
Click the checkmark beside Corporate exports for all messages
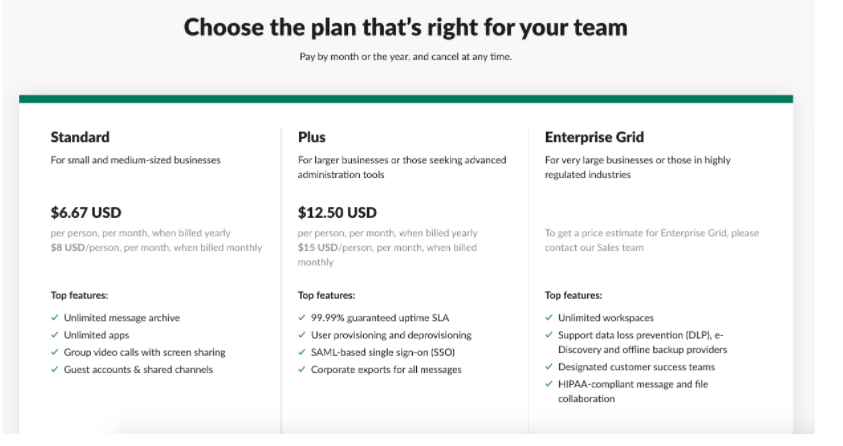(301, 369)
